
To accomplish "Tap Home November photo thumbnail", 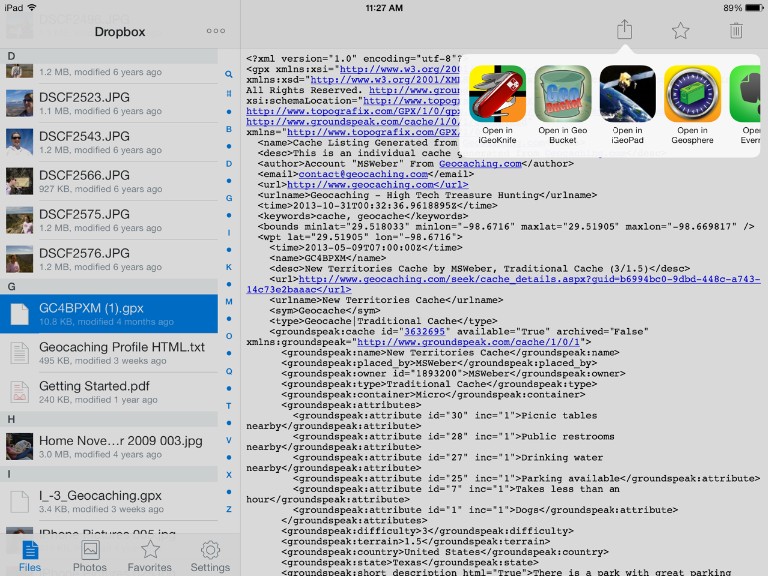I will click(x=20, y=446).
